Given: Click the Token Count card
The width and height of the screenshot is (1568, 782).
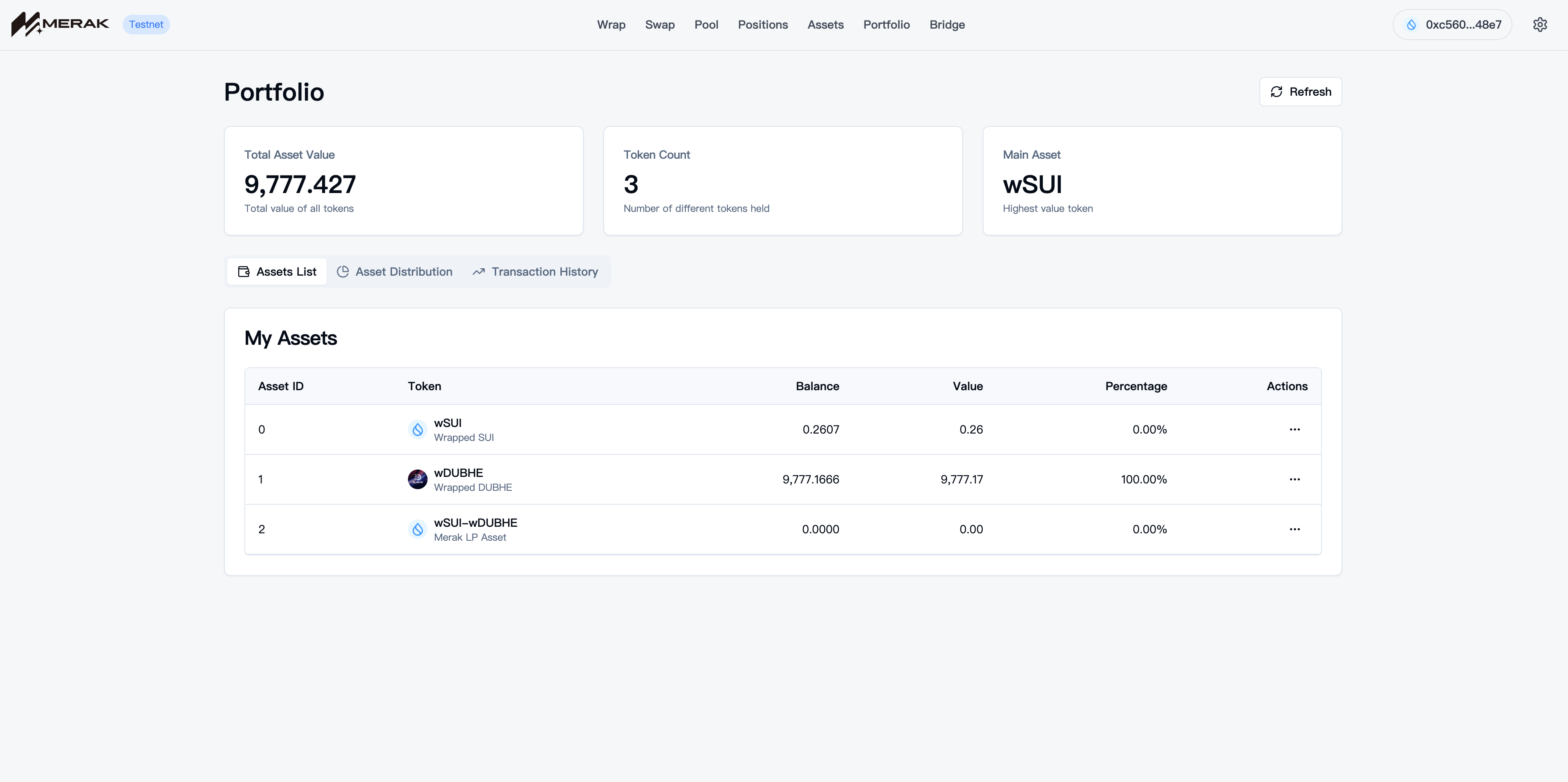Looking at the screenshot, I should [x=783, y=181].
